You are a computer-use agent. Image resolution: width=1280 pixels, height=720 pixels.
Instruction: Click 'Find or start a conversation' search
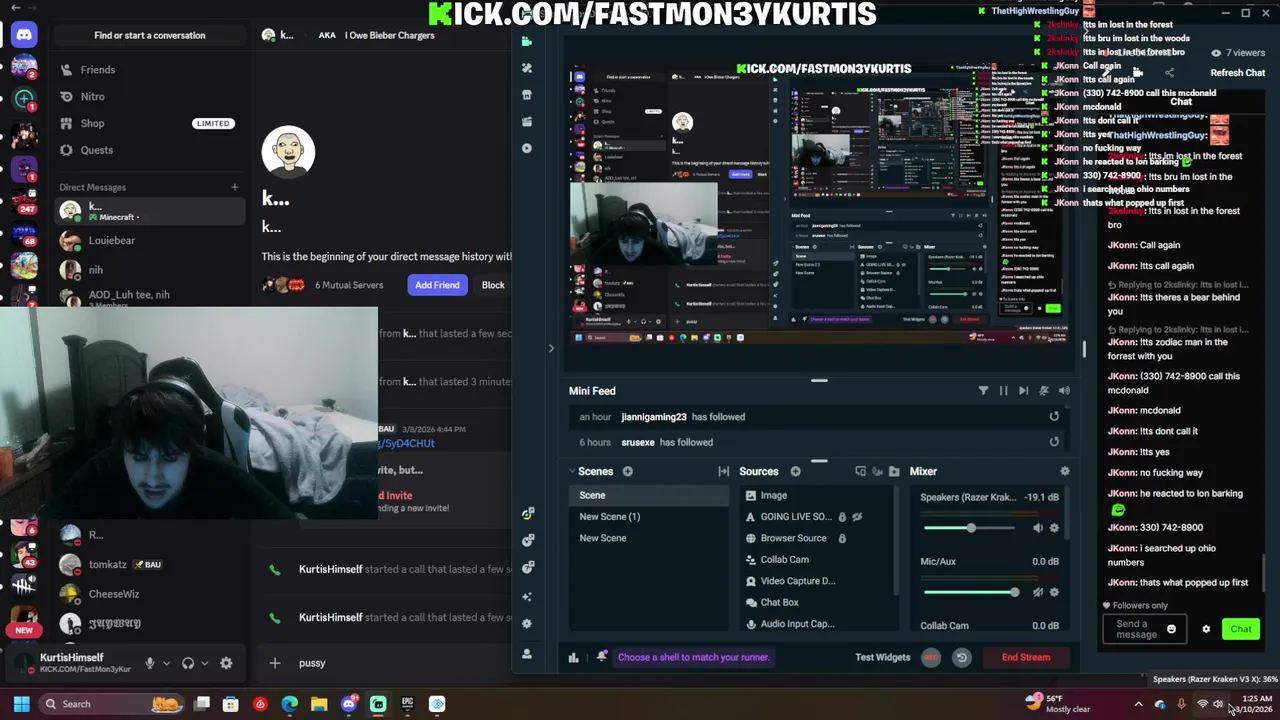[x=150, y=35]
